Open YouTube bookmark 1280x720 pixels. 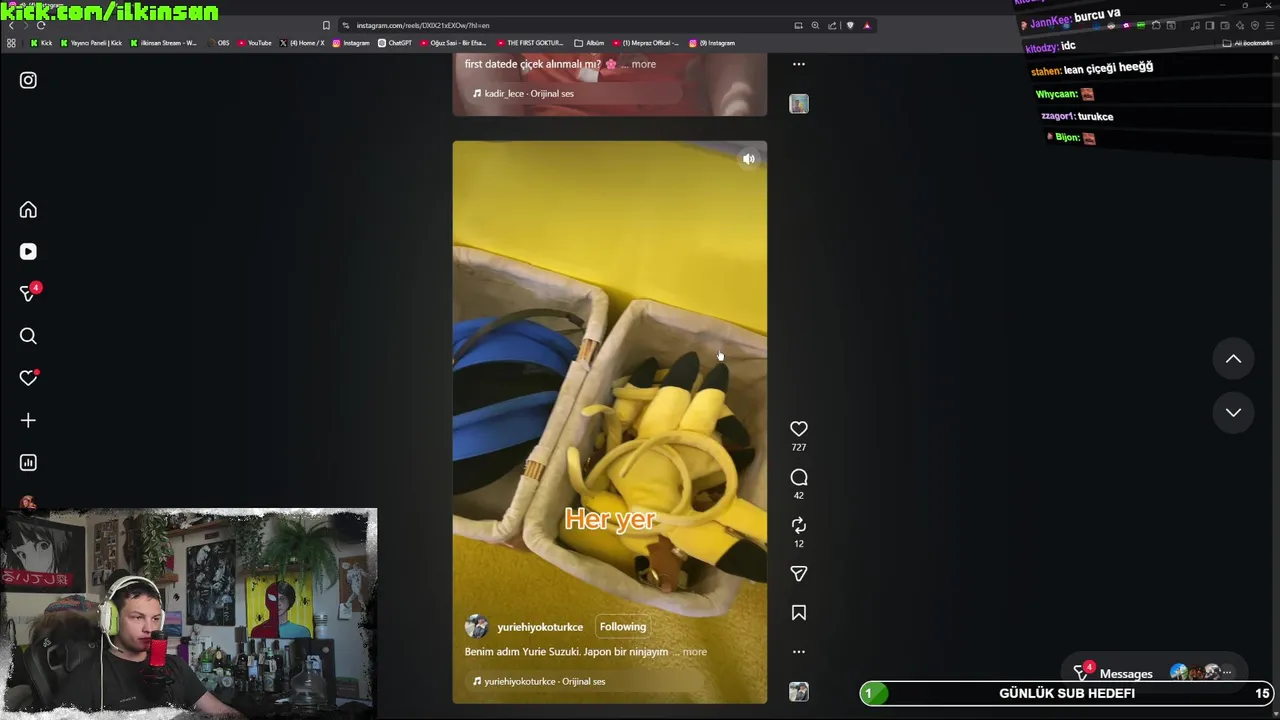coord(255,43)
